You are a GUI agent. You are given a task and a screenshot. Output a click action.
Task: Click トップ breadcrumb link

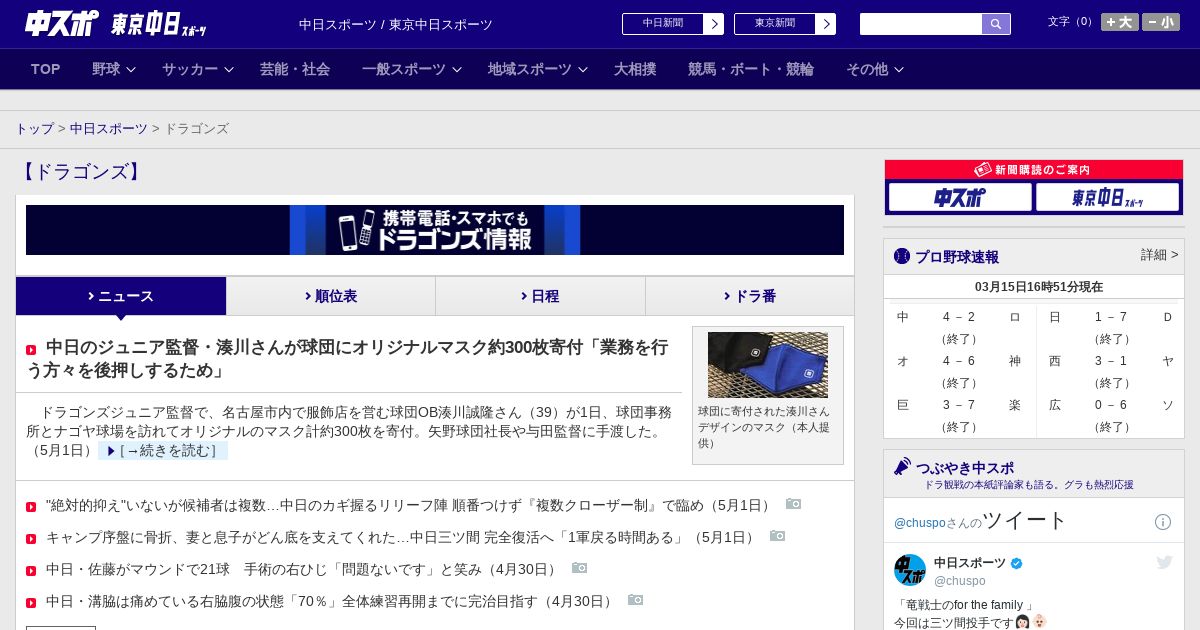coord(35,129)
